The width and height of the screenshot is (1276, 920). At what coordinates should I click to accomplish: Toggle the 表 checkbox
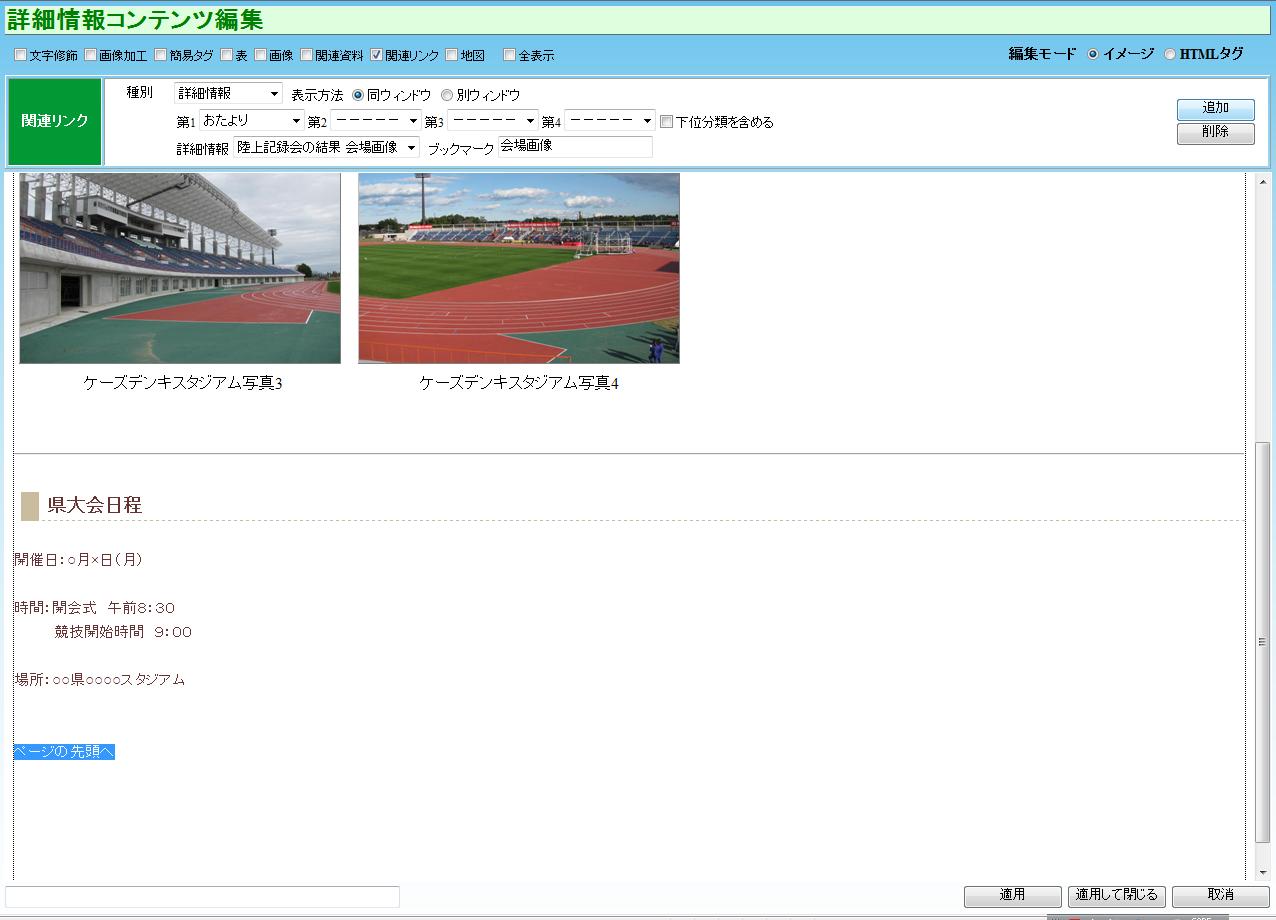point(227,55)
